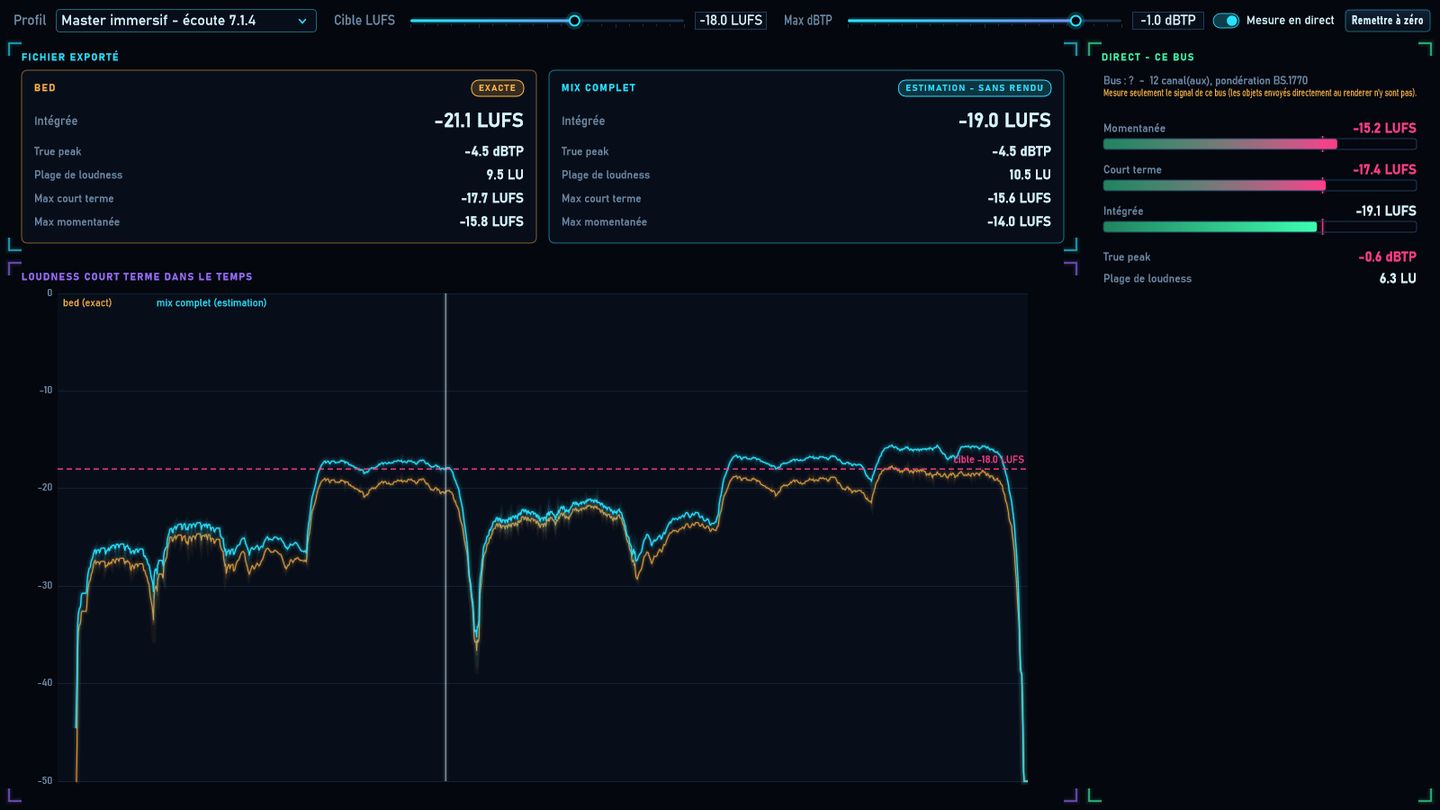This screenshot has height=810, width=1440.
Task: Click the Momentanée level meter bar
Action: [1260, 144]
